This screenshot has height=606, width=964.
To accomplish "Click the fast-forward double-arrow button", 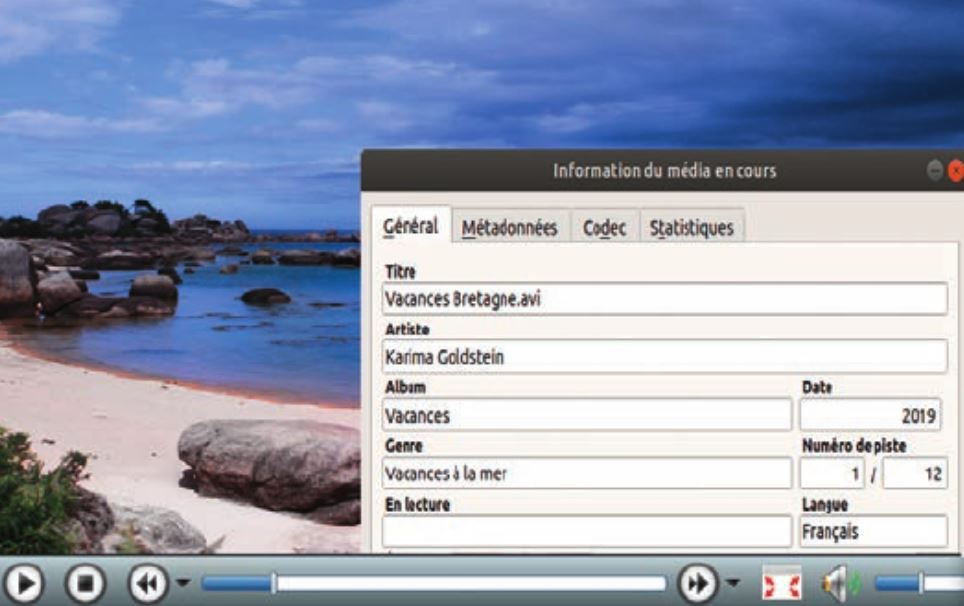I will pyautogui.click(x=696, y=584).
